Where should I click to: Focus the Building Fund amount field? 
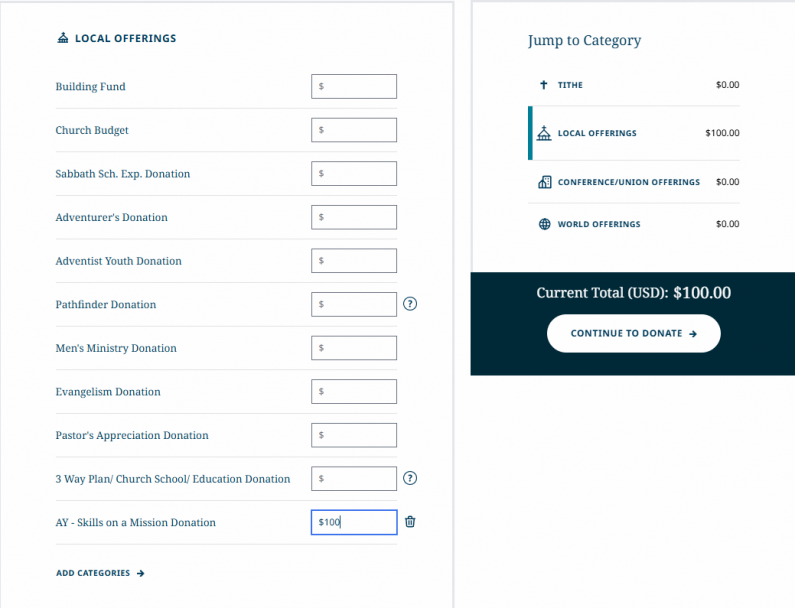(354, 87)
